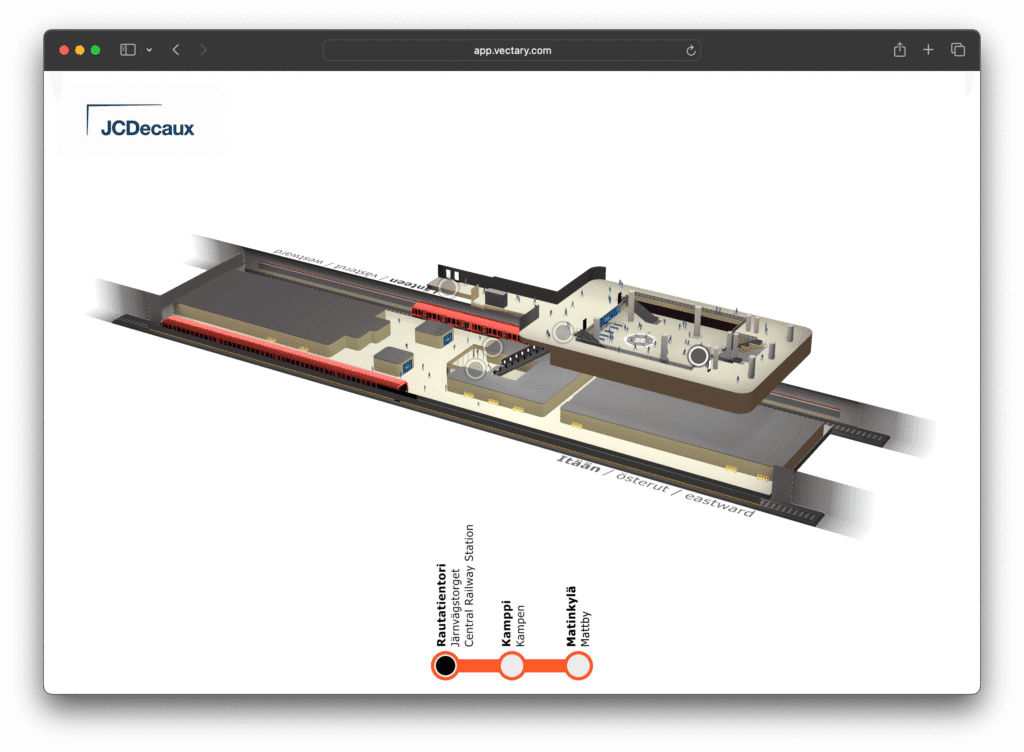1024x752 pixels.
Task: Show the Safari sidebar
Action: 128,50
